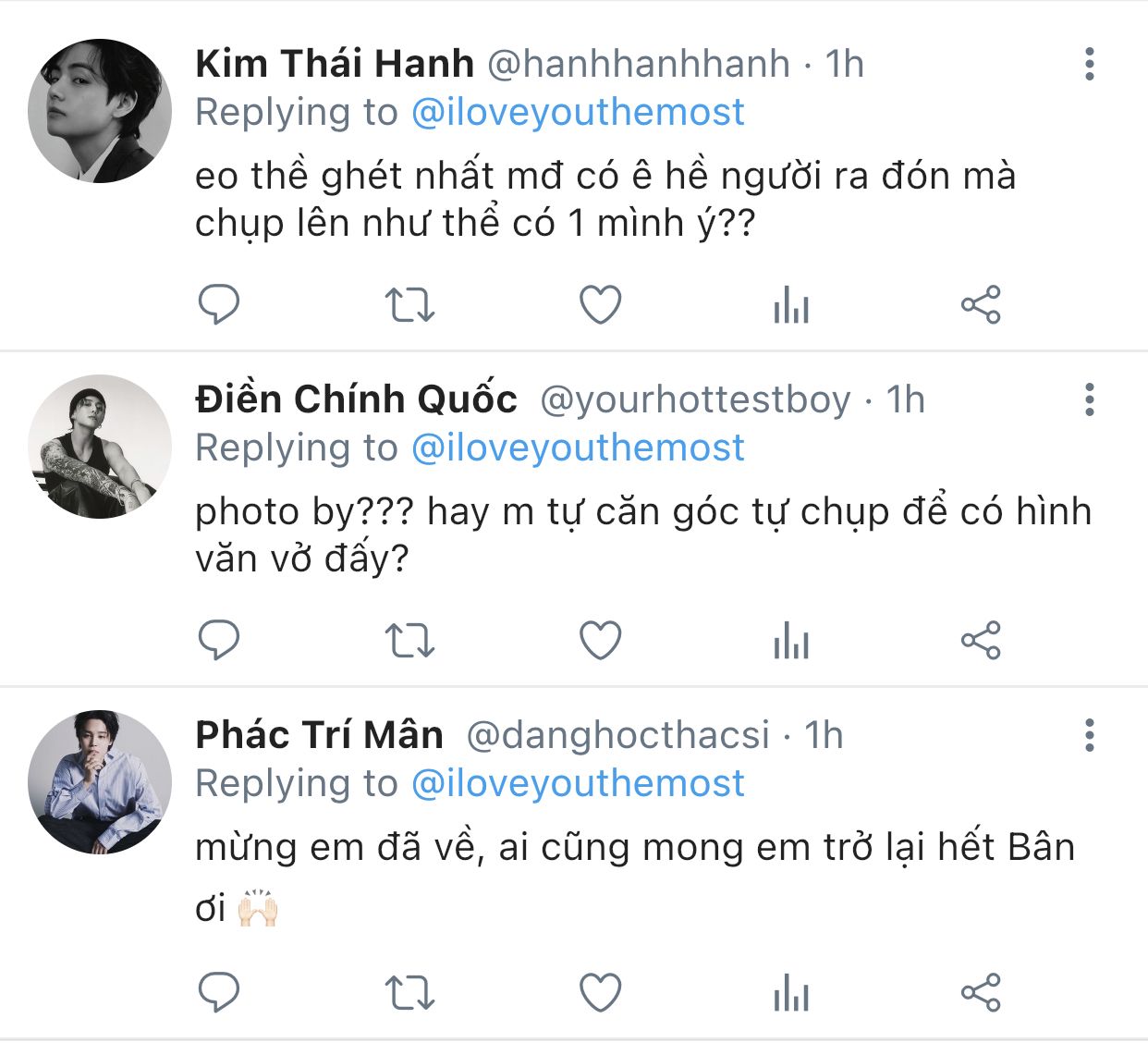The height and width of the screenshot is (1043, 1148).
Task: Like Kim Thái Hanh's tweet
Action: coord(600,304)
